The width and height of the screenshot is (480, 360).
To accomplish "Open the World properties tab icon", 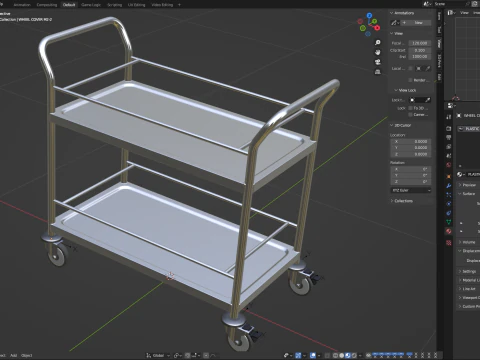I will pyautogui.click(x=449, y=165).
